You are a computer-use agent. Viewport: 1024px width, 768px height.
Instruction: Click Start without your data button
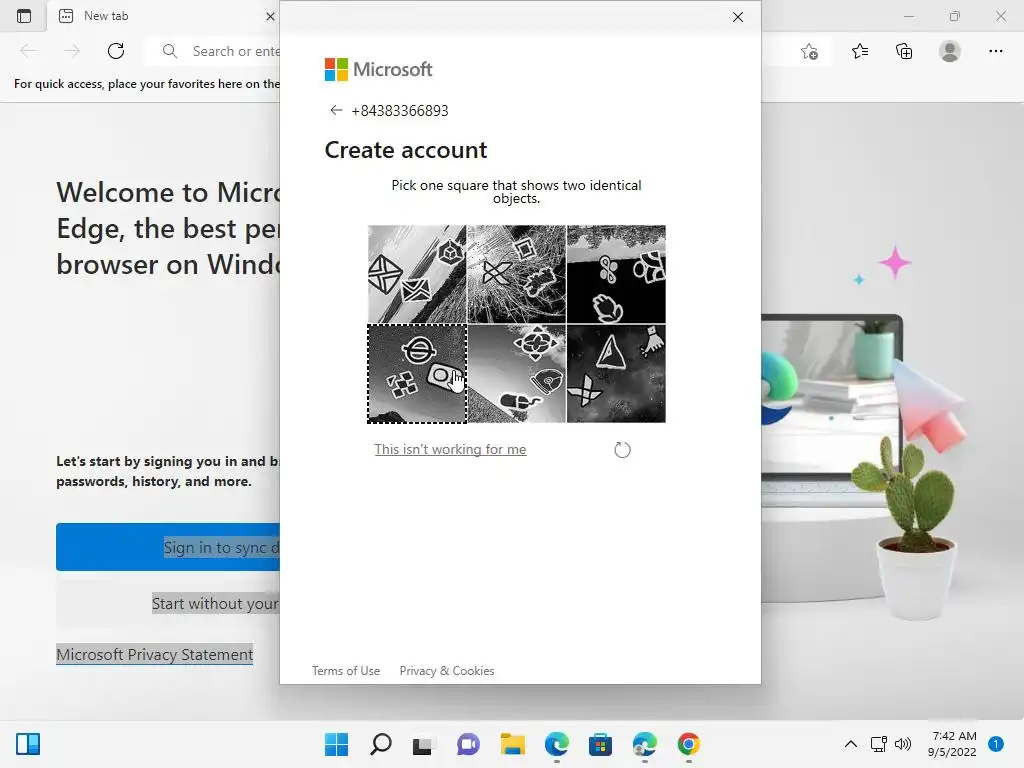168,603
